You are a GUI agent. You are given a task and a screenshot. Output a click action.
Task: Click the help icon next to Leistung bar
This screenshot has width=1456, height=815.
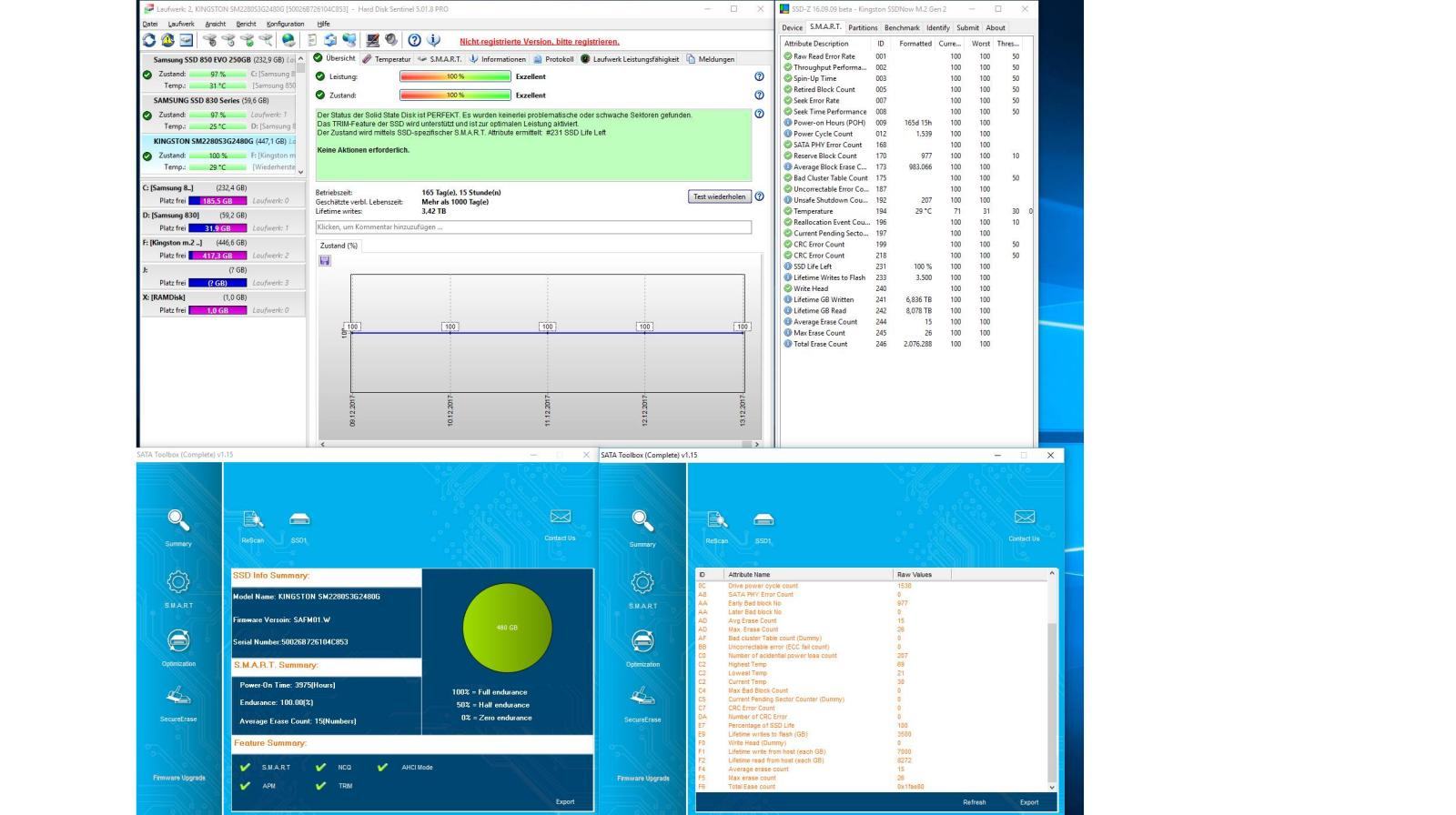(x=759, y=76)
